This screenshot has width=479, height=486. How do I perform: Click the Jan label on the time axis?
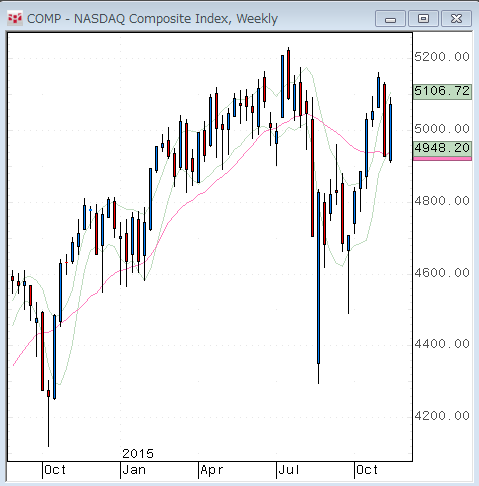click(134, 470)
